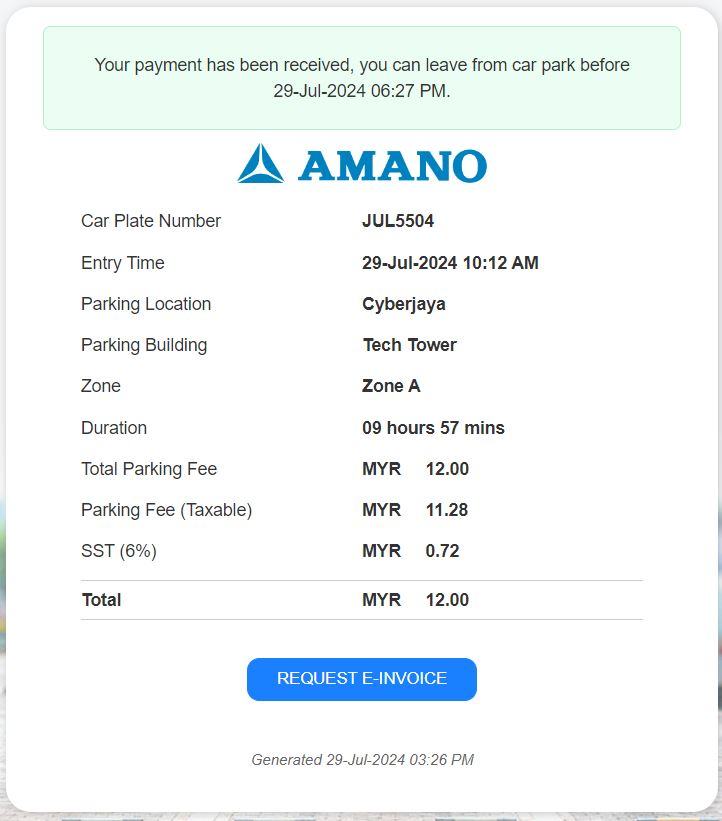Screen dimensions: 722x821
Task: Click the Total Parking Fee label
Action: [x=149, y=469]
